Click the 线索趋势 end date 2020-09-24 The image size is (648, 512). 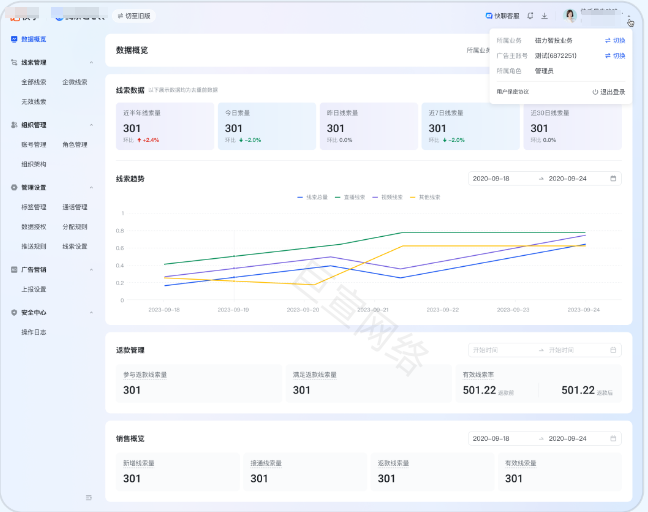[567, 179]
